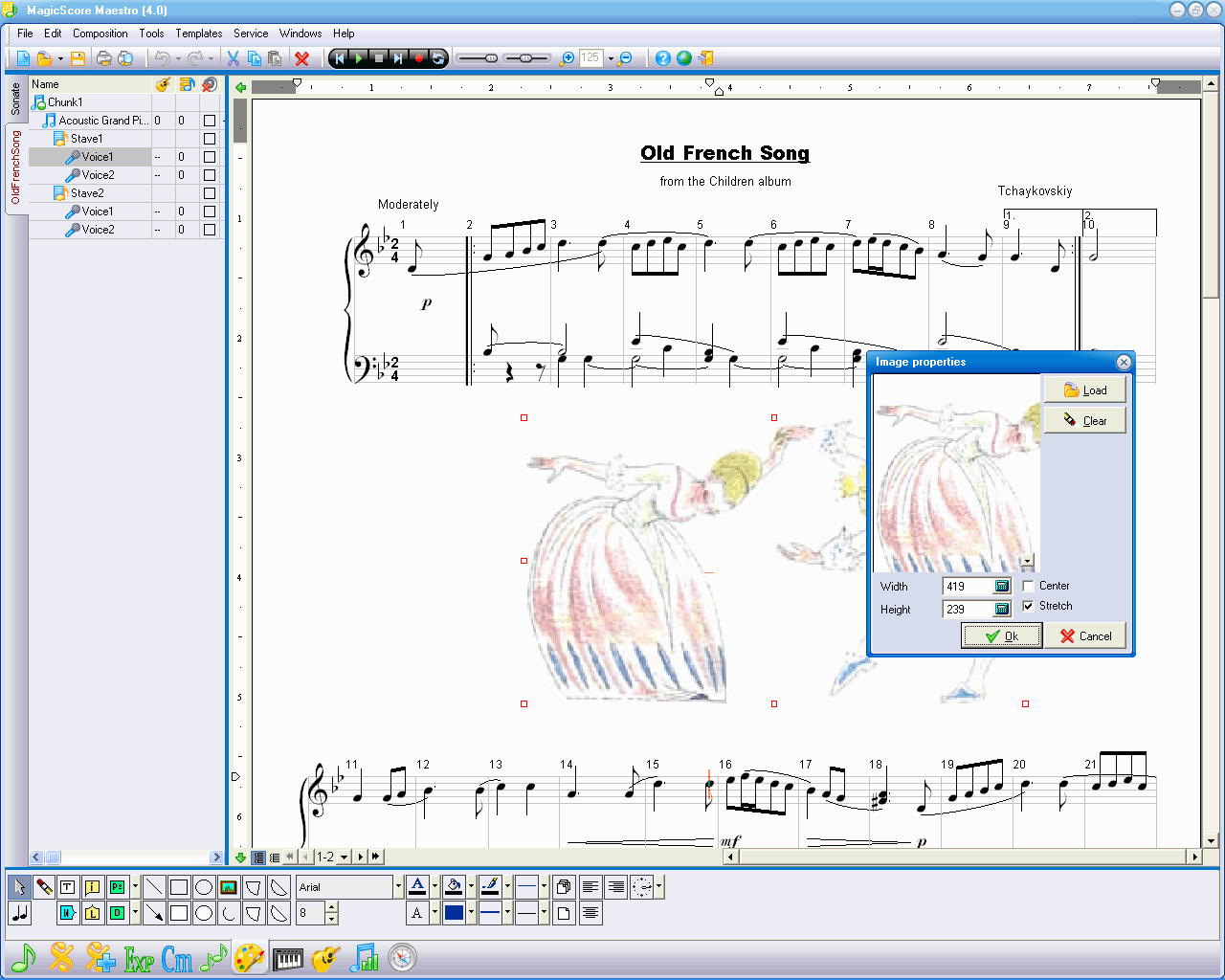Toggle the mute checkbox beside Voice1
The height and width of the screenshot is (980, 1225).
coord(209,156)
